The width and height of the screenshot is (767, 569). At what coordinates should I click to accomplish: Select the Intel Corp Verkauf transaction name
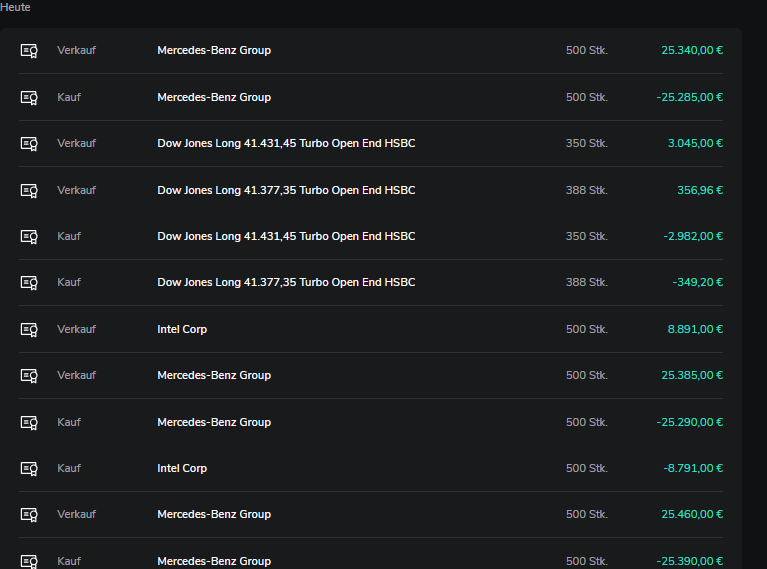coord(182,329)
